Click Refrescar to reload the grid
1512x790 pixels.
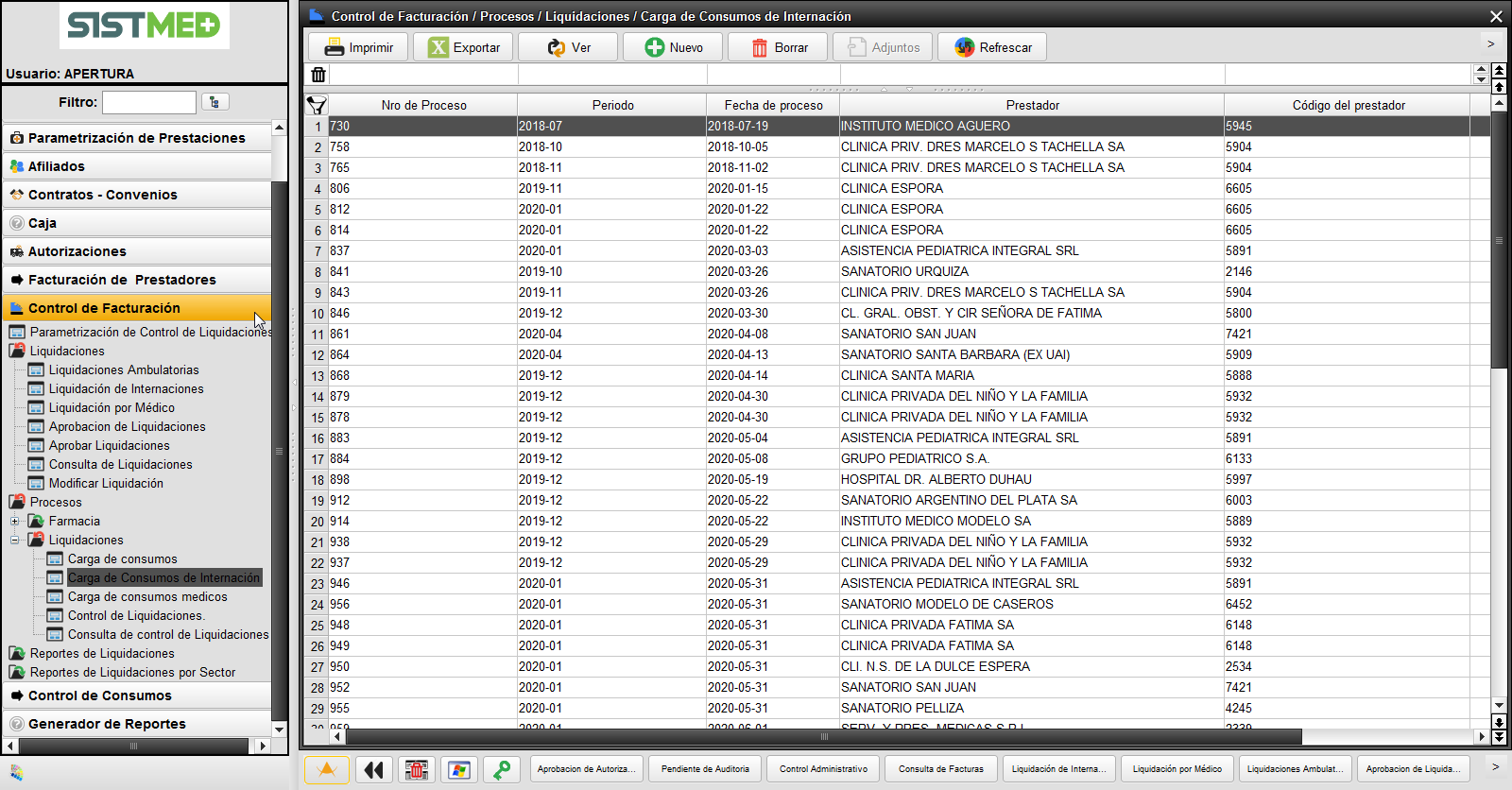pos(992,47)
